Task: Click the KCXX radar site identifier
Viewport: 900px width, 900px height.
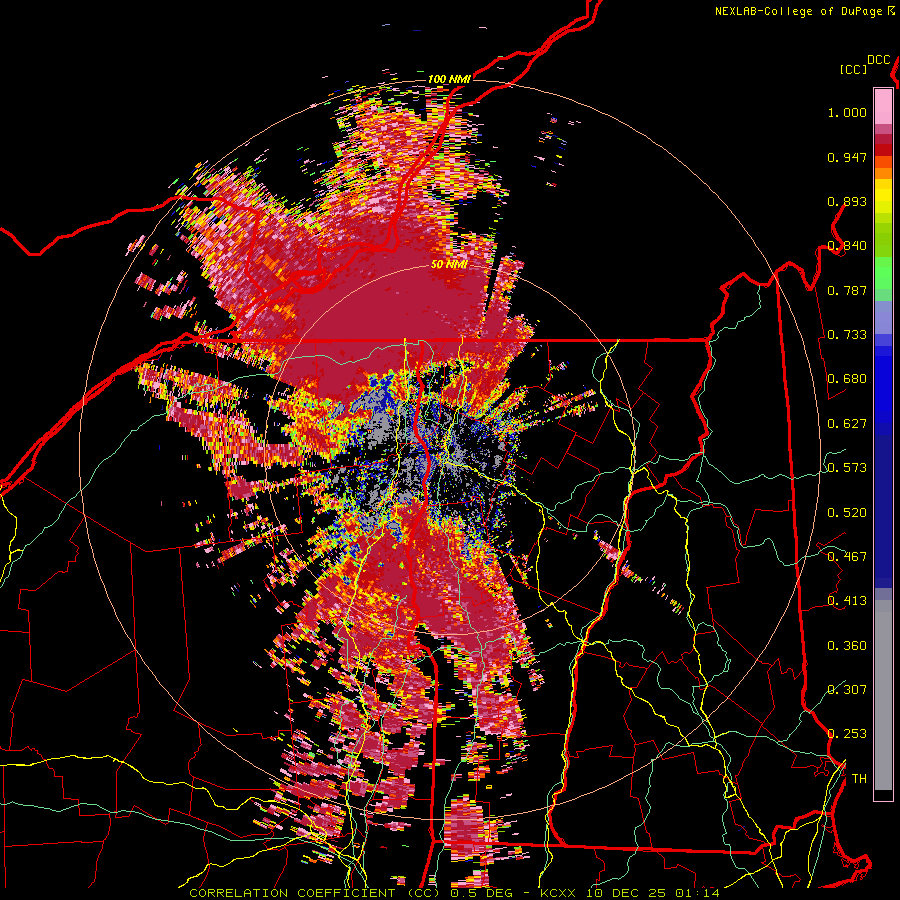Action: point(557,893)
